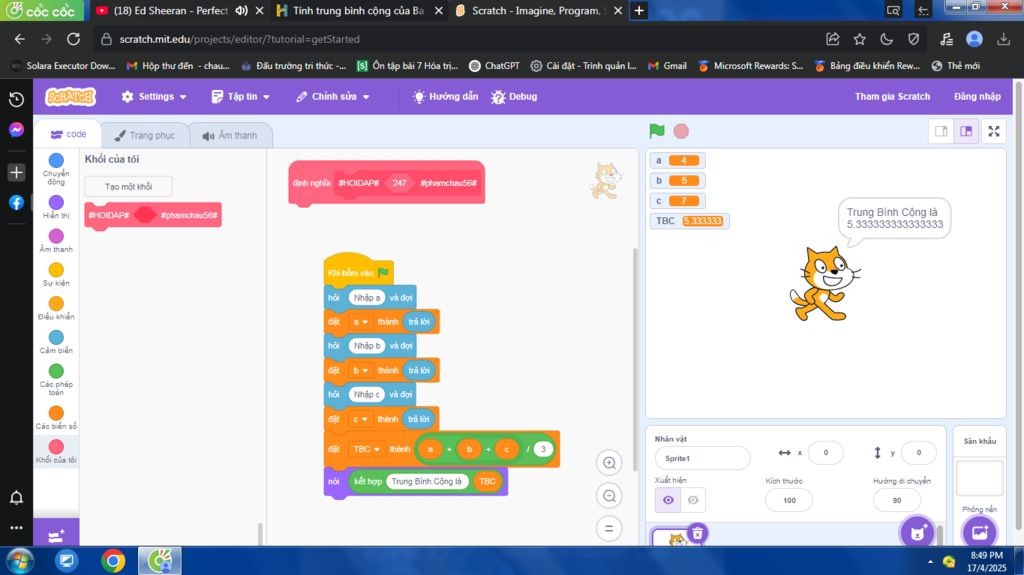Click the Hướng di chuyển direction field

[x=897, y=501]
